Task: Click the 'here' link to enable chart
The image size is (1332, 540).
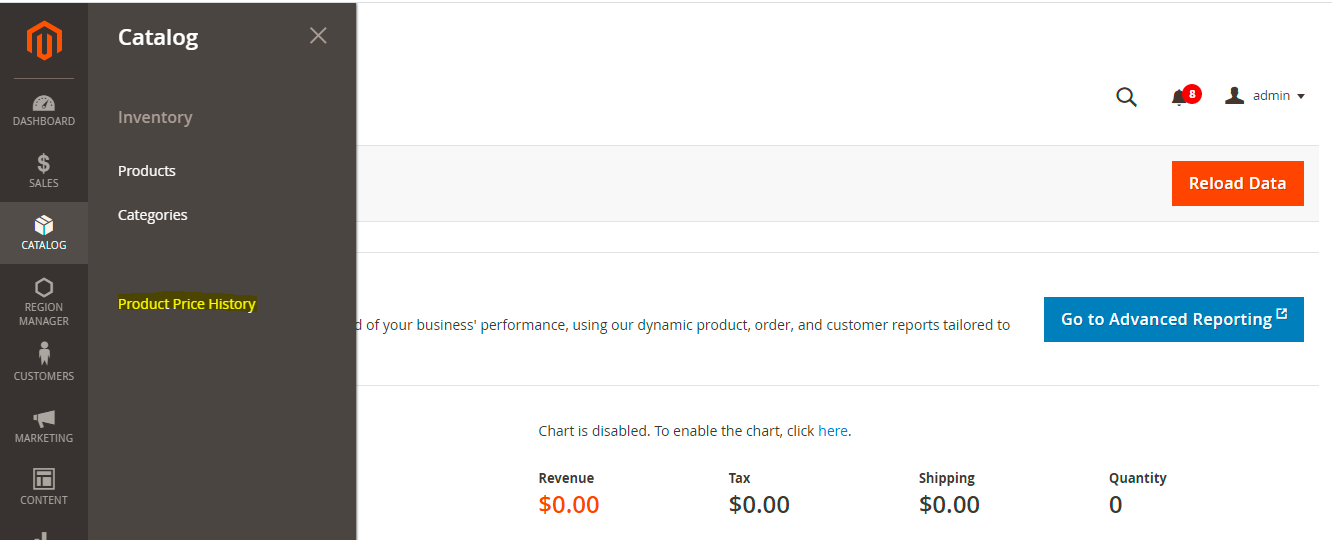Action: click(832, 431)
